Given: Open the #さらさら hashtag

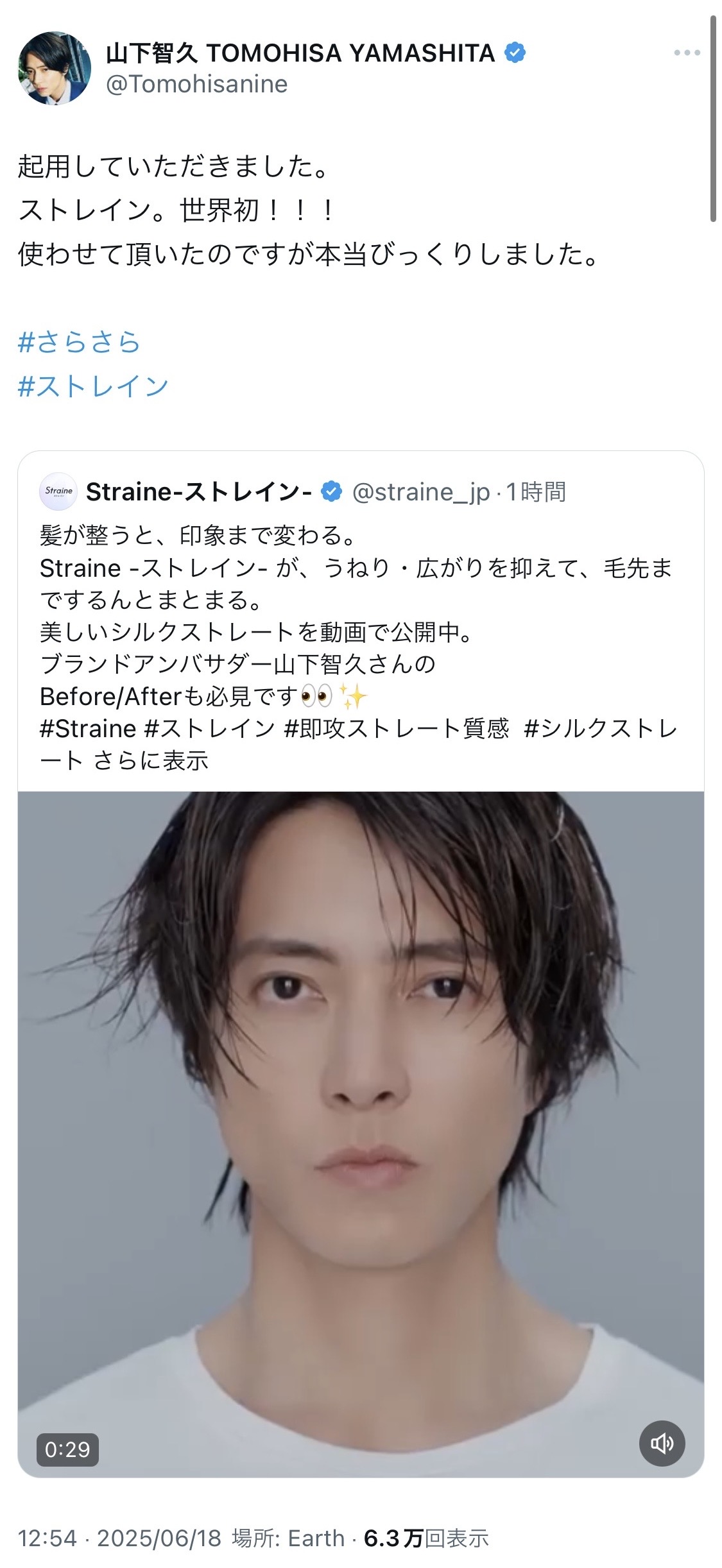Looking at the screenshot, I should pyautogui.click(x=79, y=342).
